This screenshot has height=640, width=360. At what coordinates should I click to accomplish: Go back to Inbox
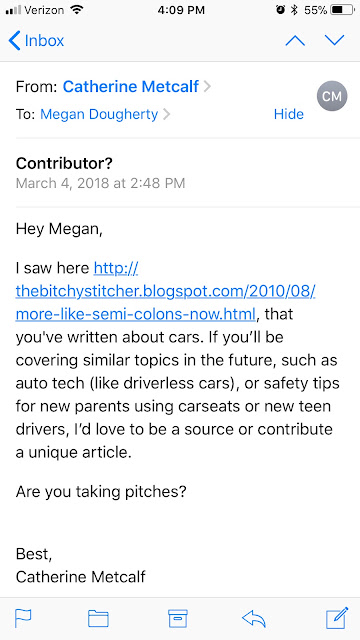36,41
